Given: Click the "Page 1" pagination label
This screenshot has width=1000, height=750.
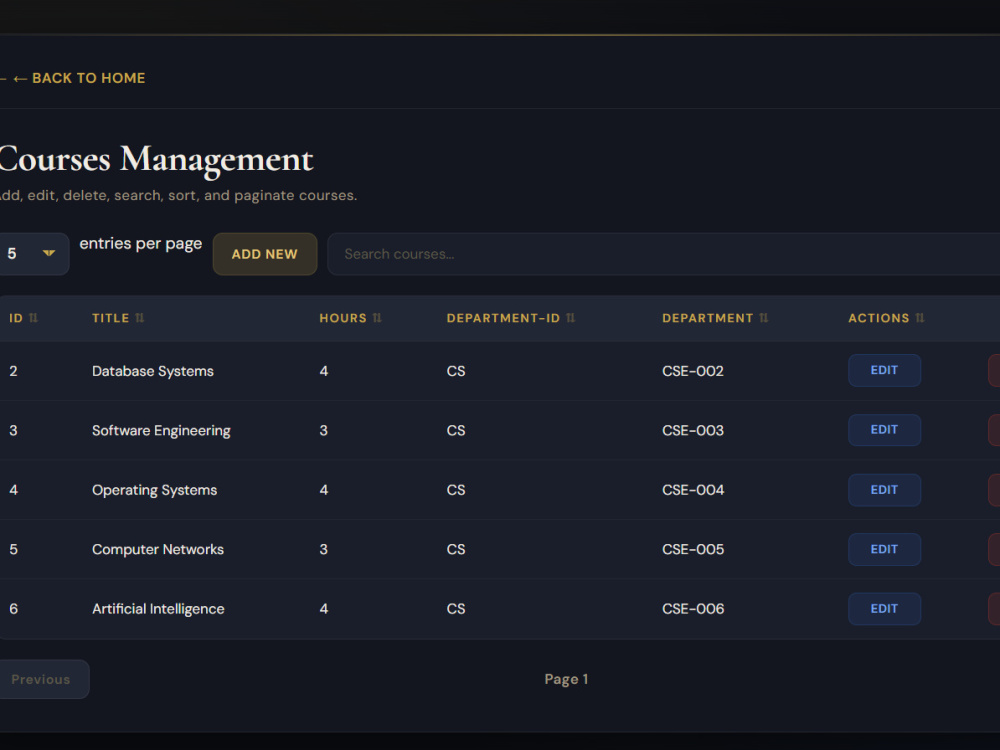Looking at the screenshot, I should point(566,679).
